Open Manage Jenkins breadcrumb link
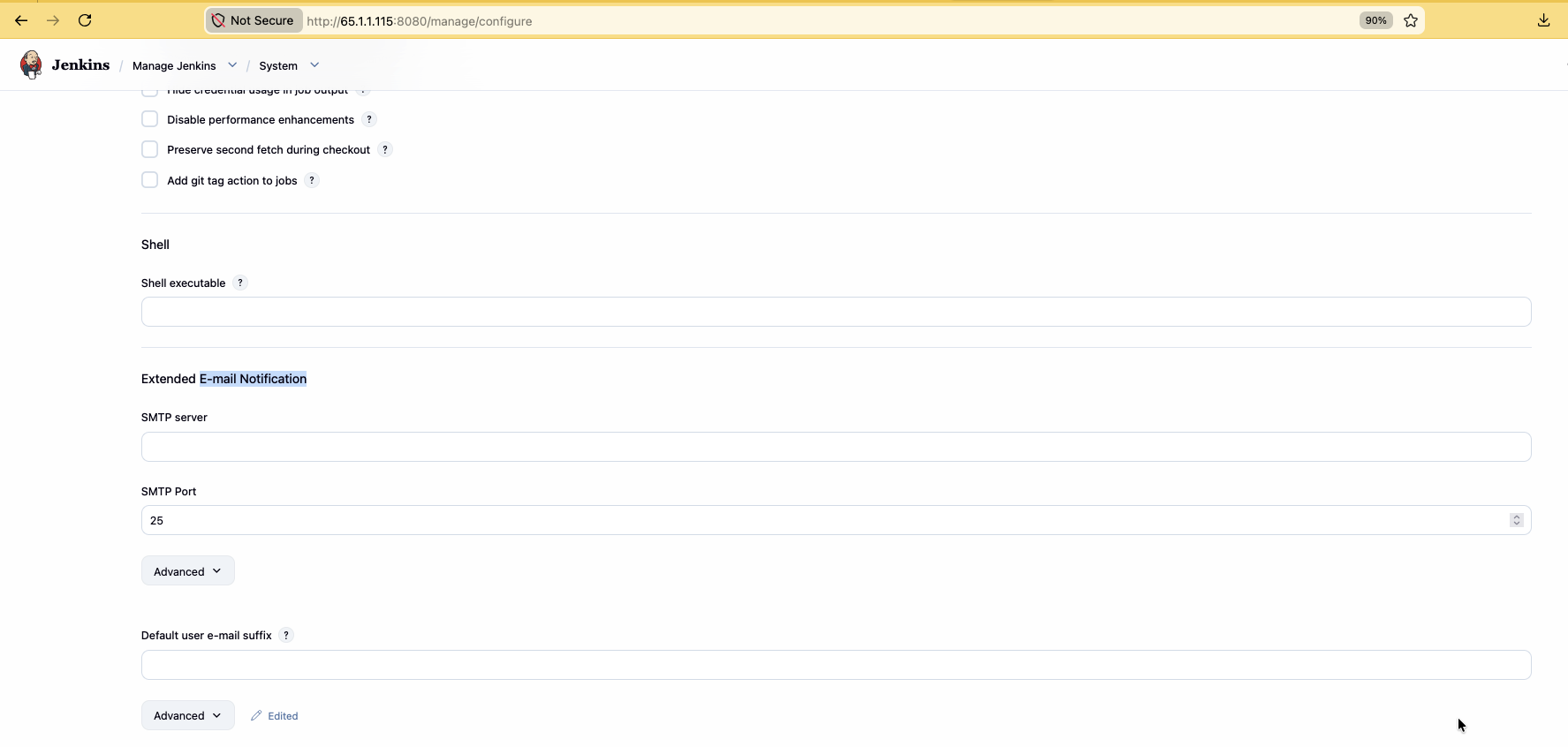Viewport: 1568px width, 747px height. coord(174,65)
